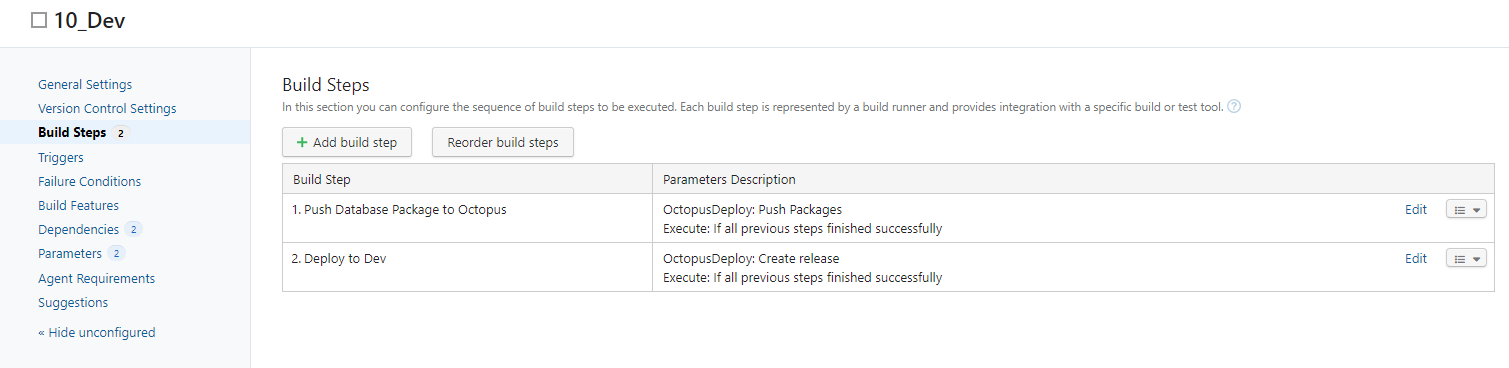Click the help question mark icon
The width and height of the screenshot is (1509, 368).
[1234, 107]
